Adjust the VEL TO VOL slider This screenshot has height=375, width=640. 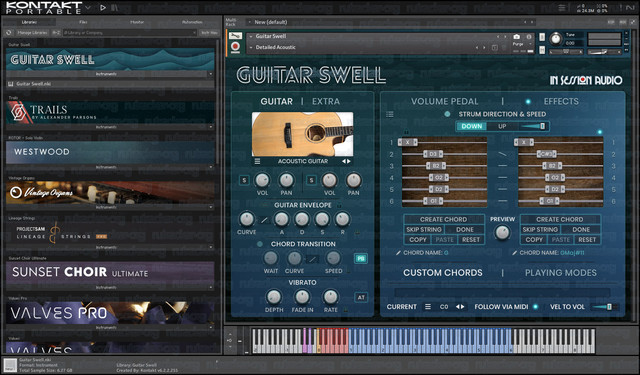(x=605, y=307)
